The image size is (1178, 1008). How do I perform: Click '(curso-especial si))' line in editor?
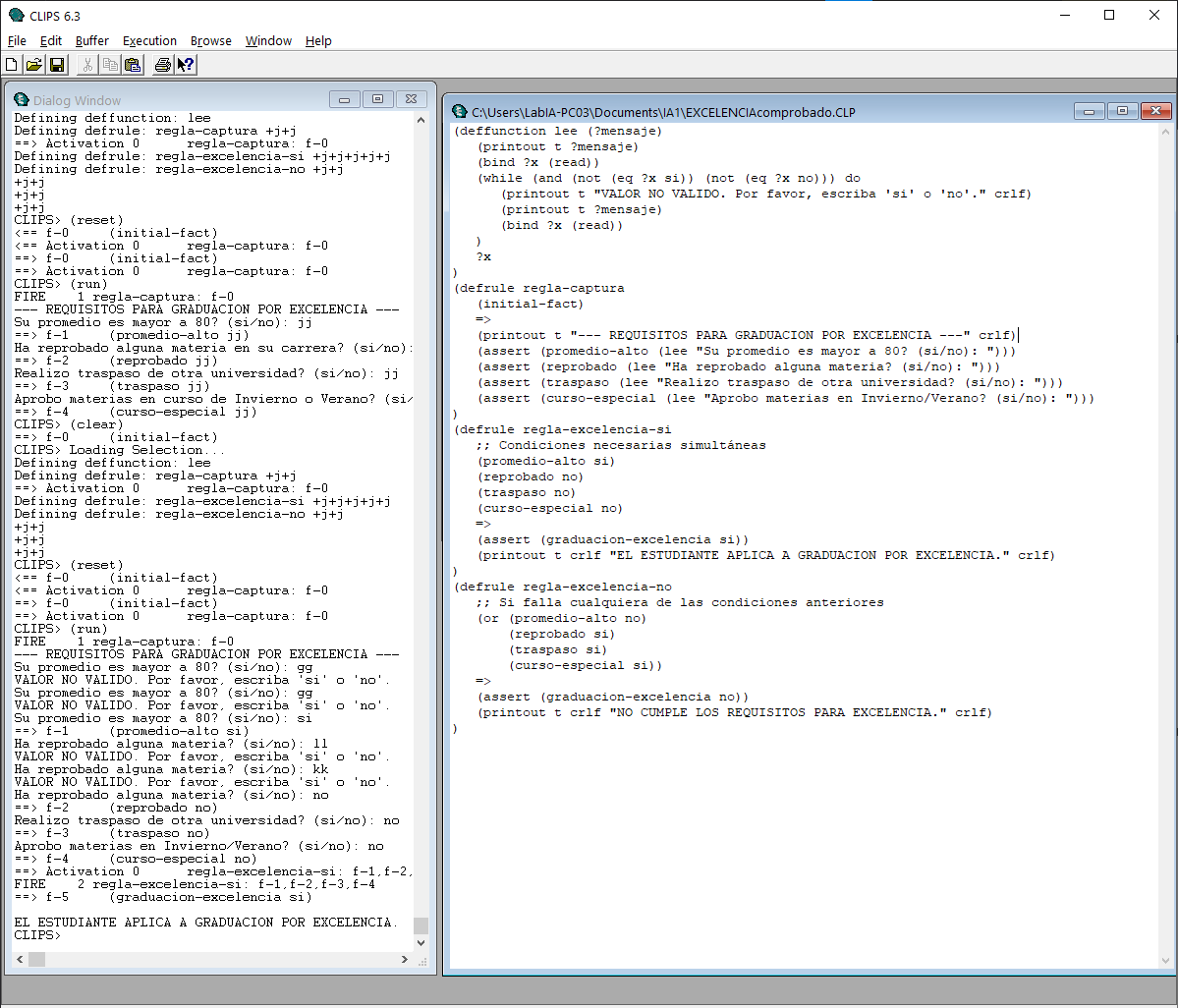click(586, 665)
